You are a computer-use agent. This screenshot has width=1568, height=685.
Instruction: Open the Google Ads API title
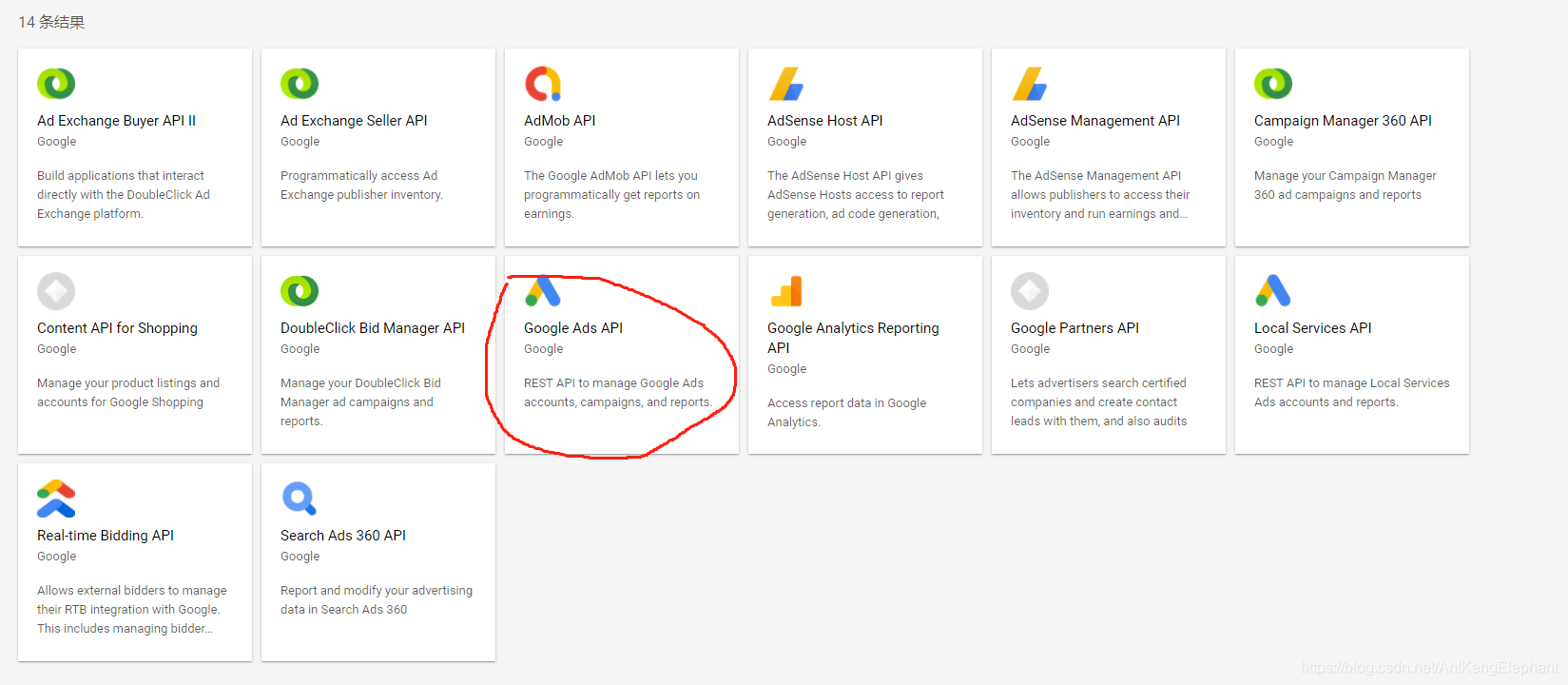(x=573, y=328)
